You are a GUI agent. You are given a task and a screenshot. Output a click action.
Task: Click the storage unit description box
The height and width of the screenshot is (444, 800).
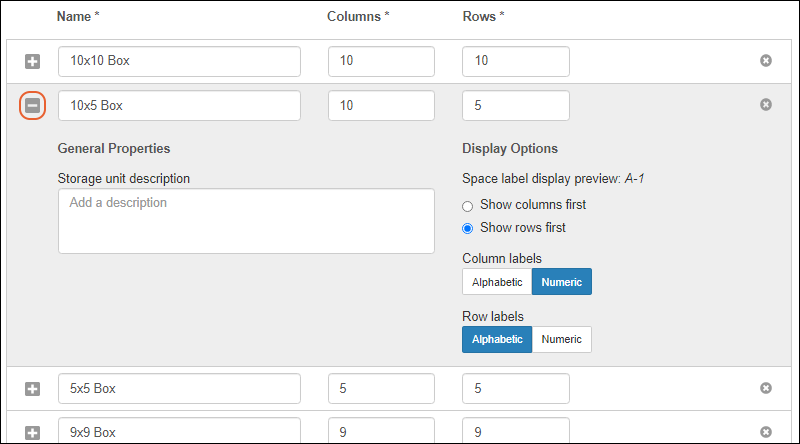point(246,220)
